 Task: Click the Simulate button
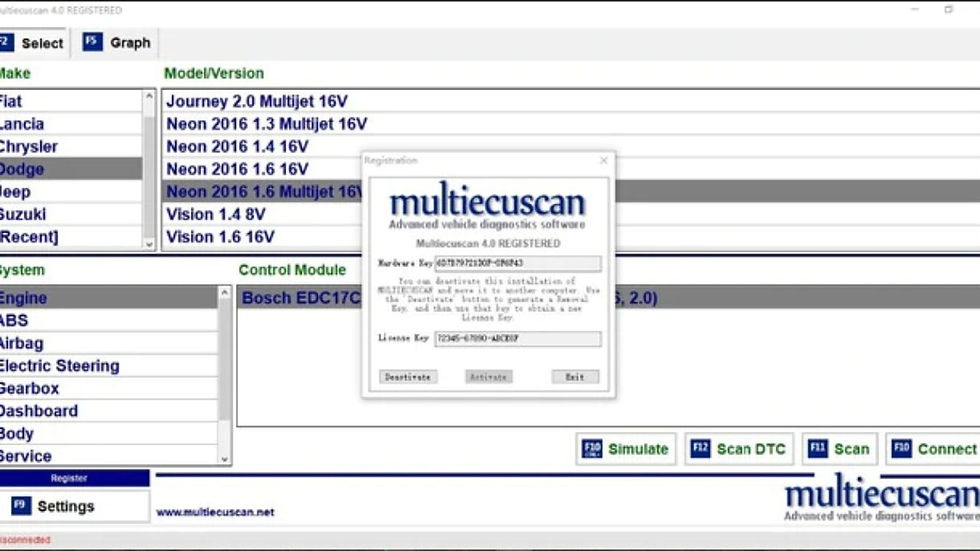626,449
